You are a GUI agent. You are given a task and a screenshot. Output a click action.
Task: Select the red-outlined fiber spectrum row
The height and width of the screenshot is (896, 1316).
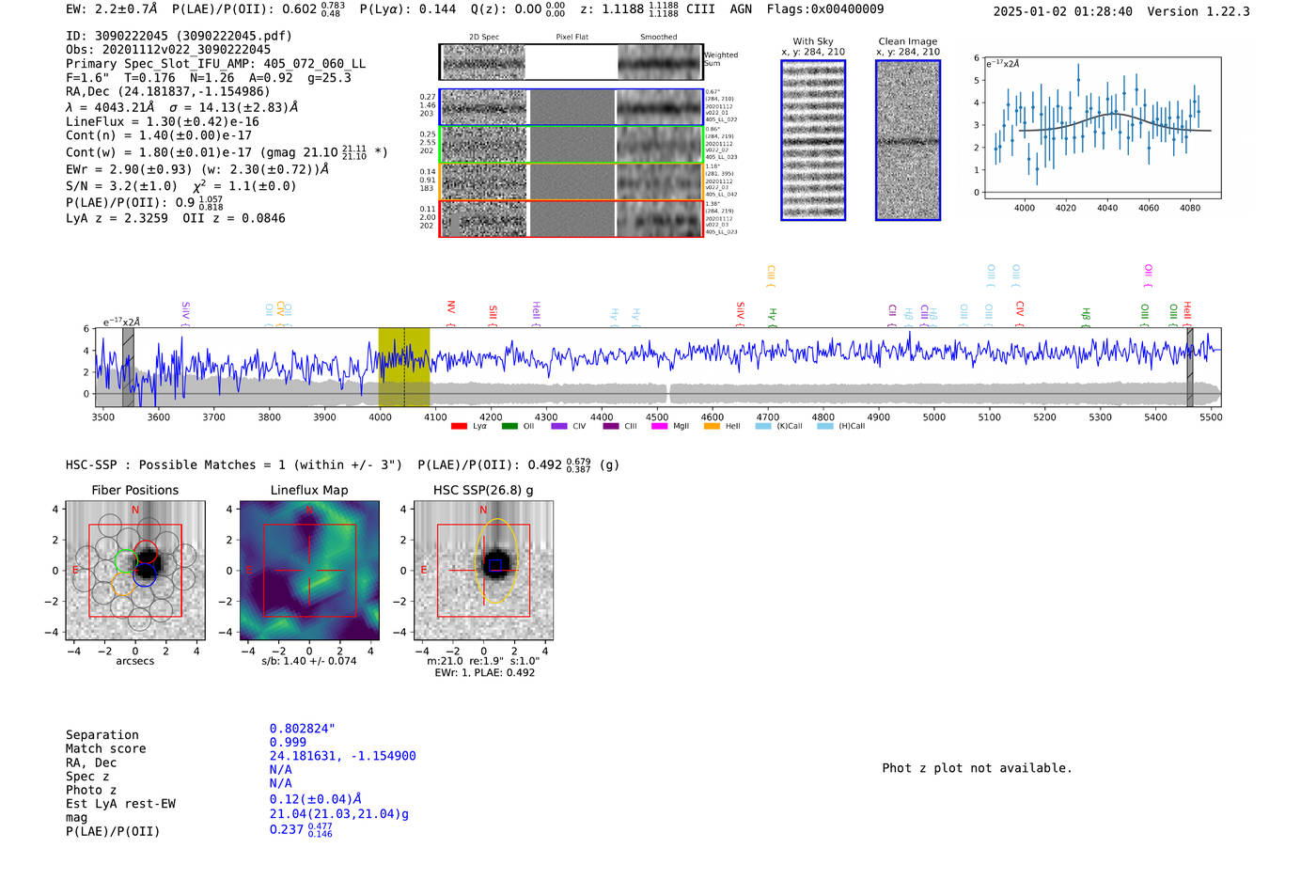[571, 218]
